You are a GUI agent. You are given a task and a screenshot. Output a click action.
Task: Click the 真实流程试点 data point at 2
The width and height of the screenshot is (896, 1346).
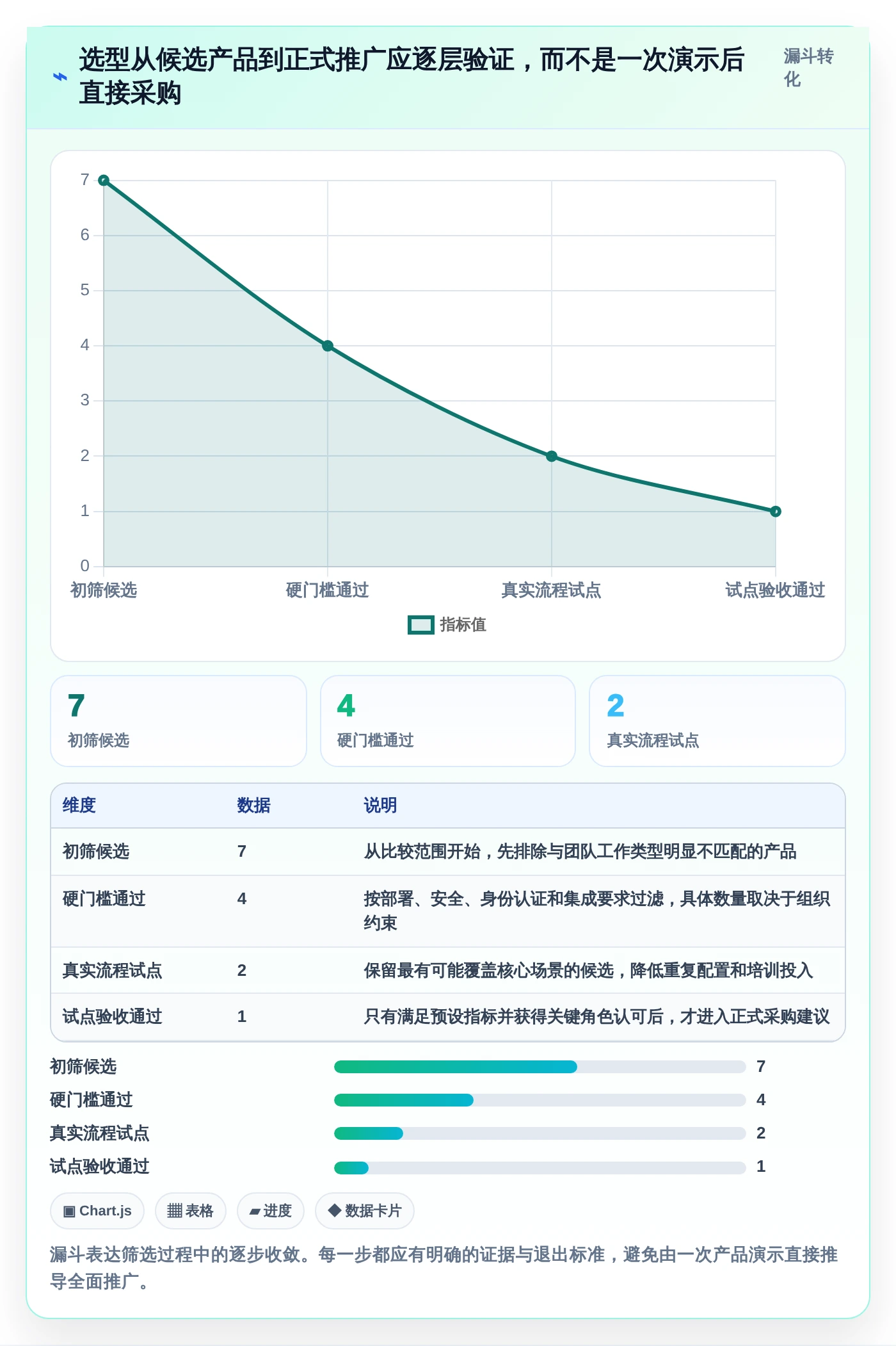click(552, 457)
